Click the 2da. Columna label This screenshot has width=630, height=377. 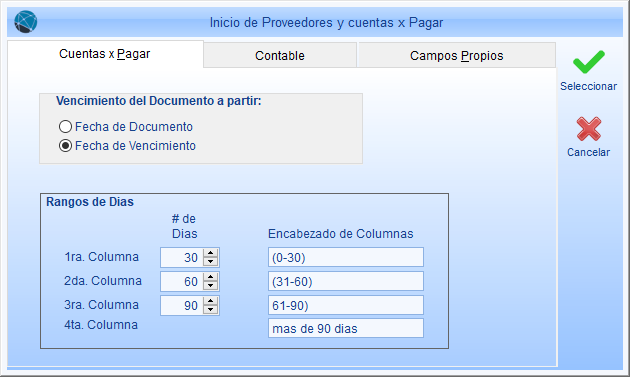(x=103, y=281)
